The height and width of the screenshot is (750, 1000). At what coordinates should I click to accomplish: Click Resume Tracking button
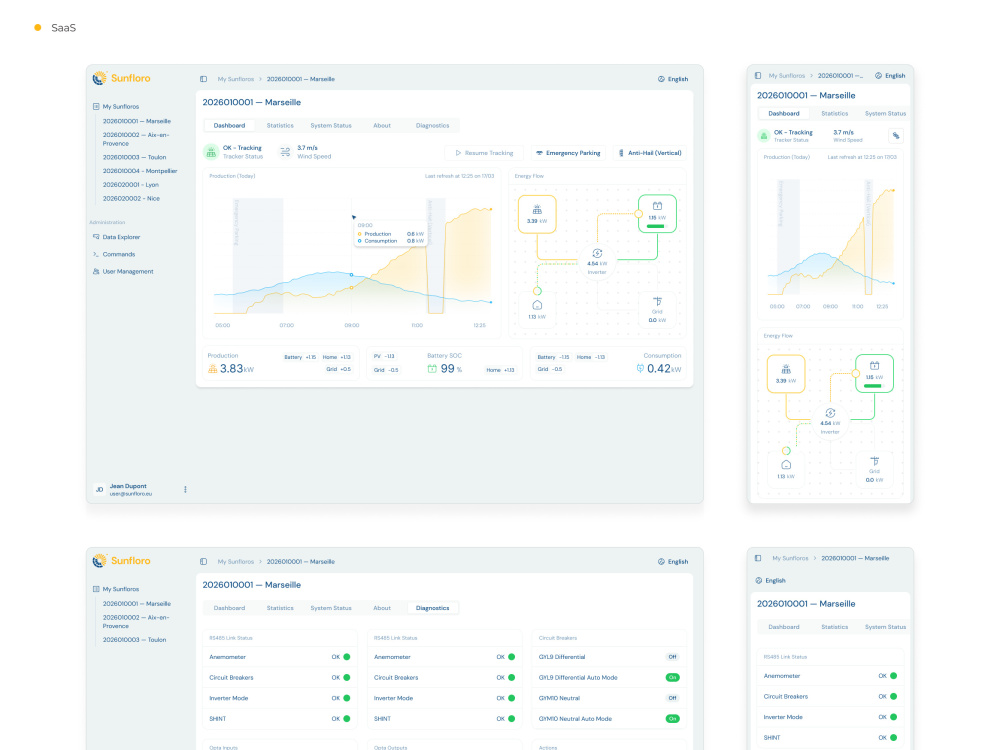click(x=484, y=153)
